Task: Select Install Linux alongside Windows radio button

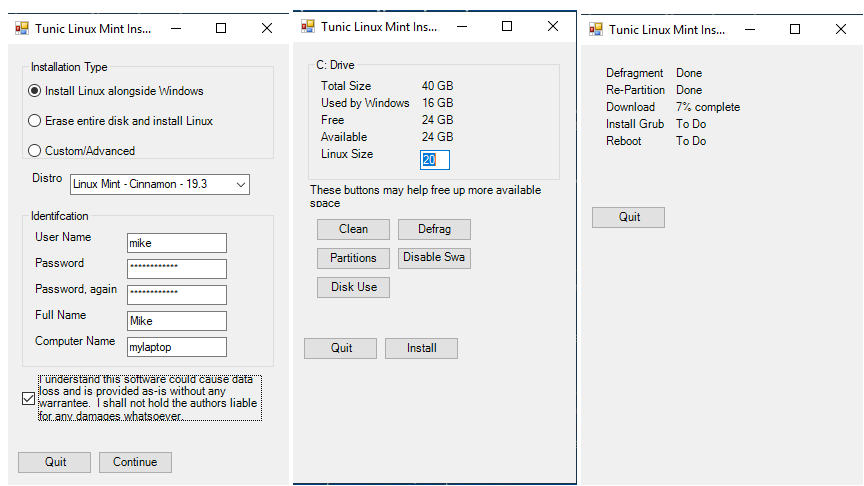Action: click(35, 91)
